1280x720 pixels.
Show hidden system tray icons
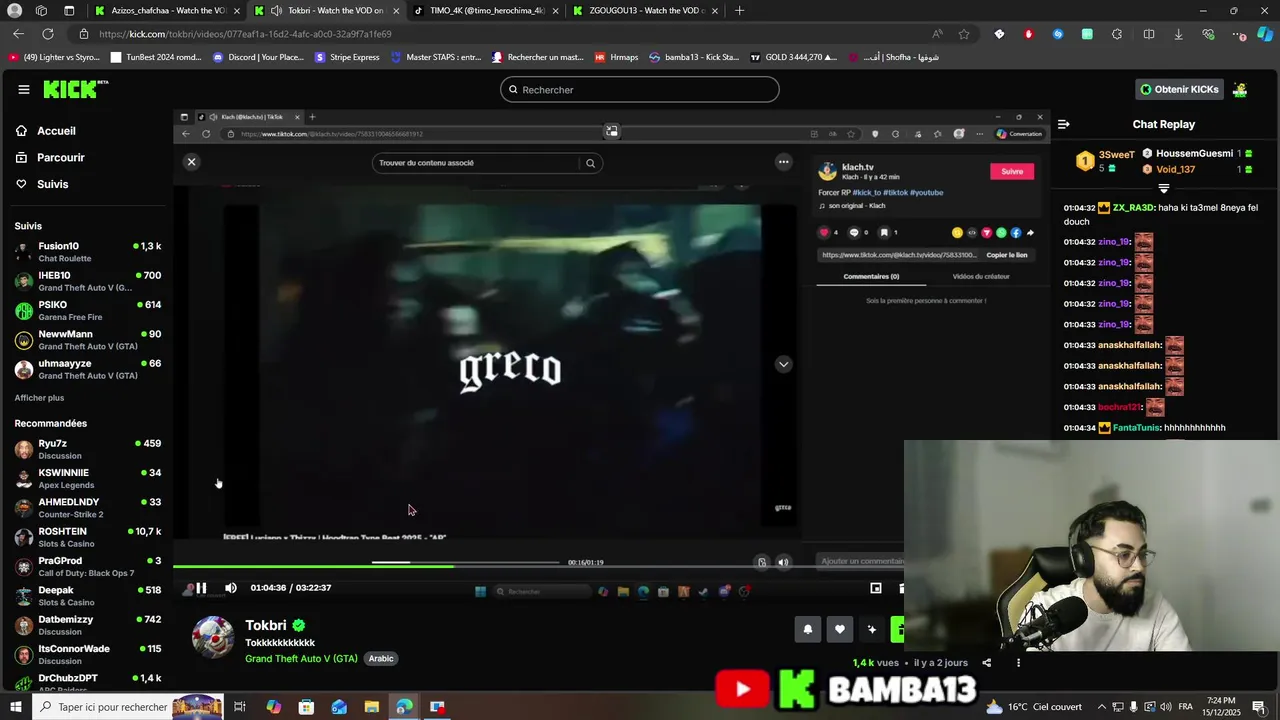[1102, 707]
